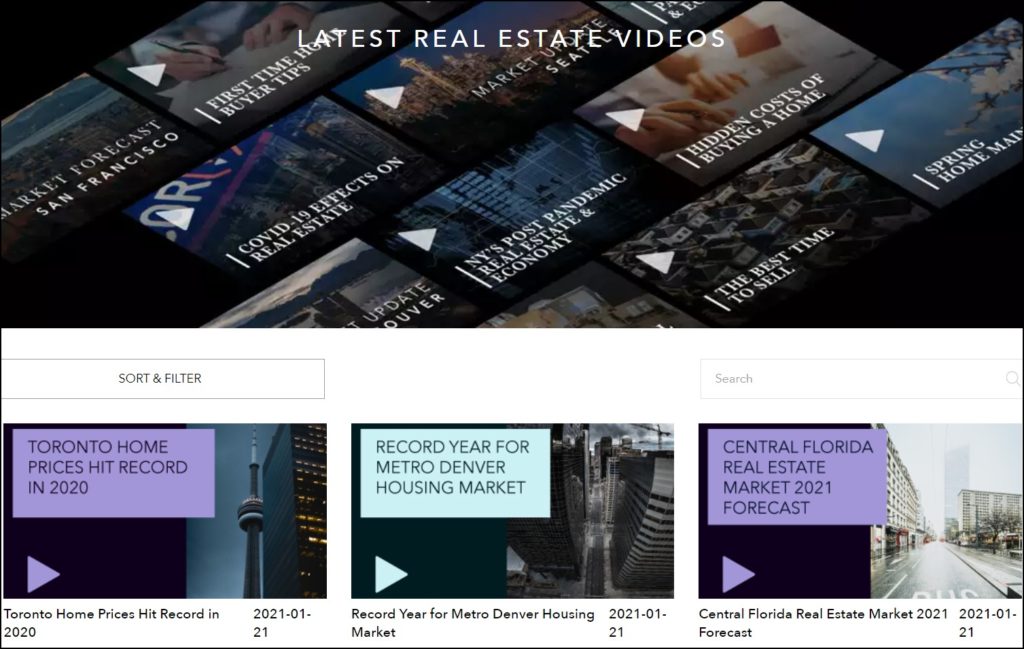The width and height of the screenshot is (1024, 649).
Task: Click play icon on Market Update Seattle tile
Action: [x=386, y=97]
